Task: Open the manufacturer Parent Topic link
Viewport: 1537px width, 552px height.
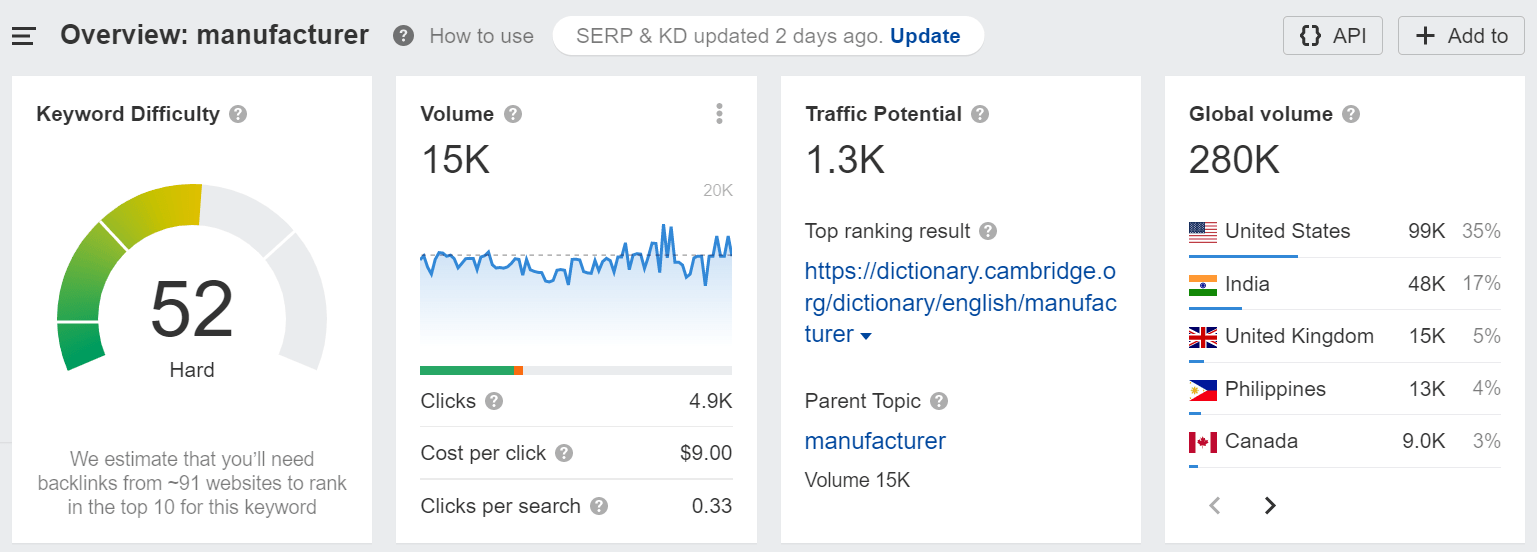Action: click(875, 441)
